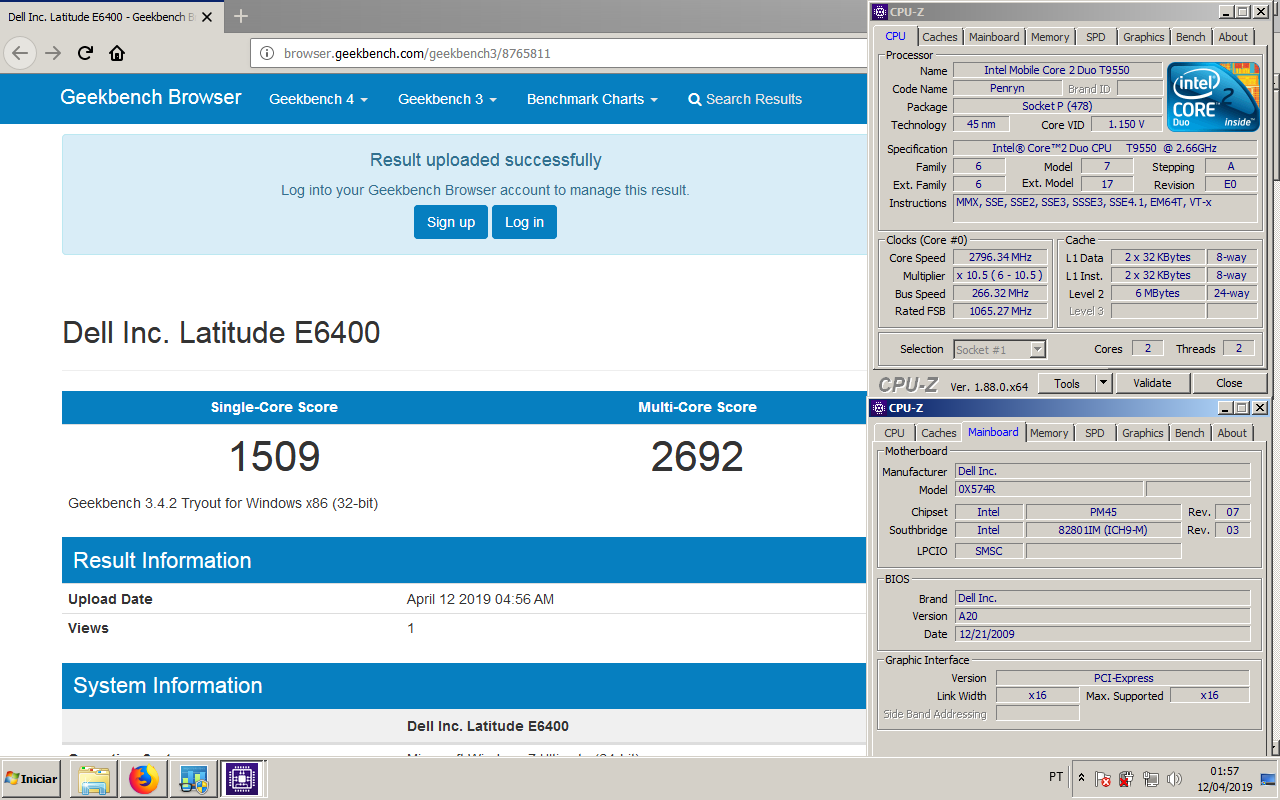Click the Geekbench Browser brand link
Viewport: 1280px width, 800px height.
[x=151, y=97]
